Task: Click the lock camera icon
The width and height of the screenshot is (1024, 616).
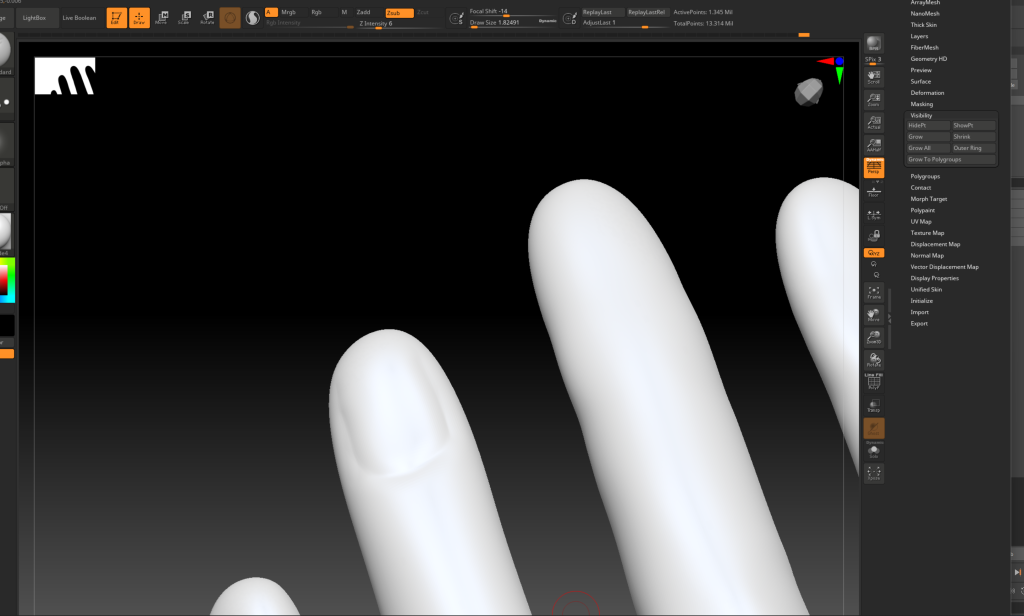Action: point(874,235)
